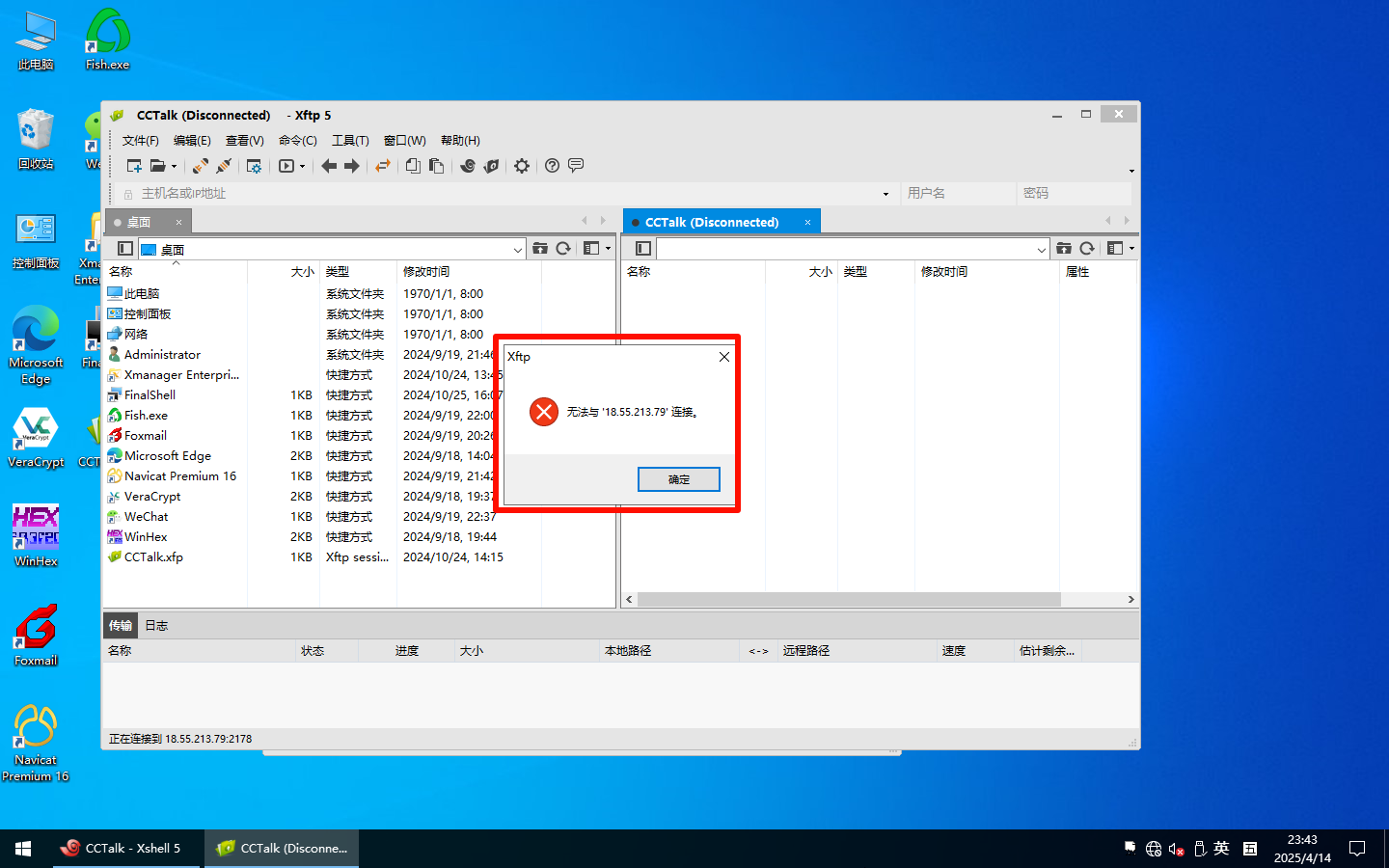Go to parent folder in local pane
The height and width of the screenshot is (868, 1389).
540,249
